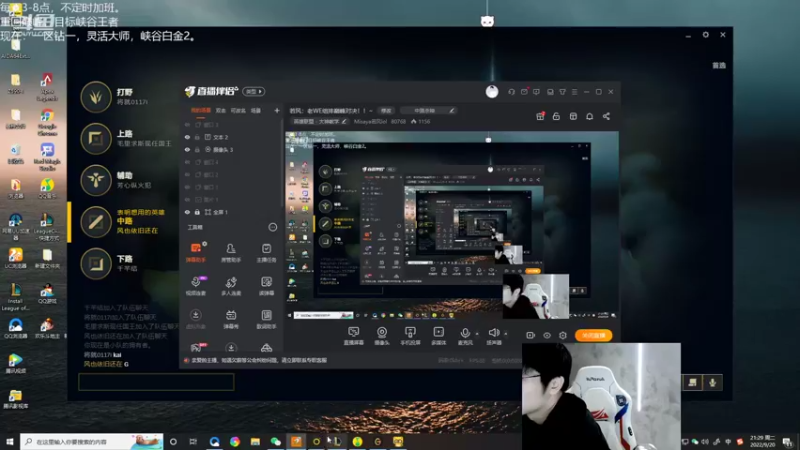800x450 pixels.
Task: Add a 摄像头 source from bottom bar
Action: tap(382, 336)
